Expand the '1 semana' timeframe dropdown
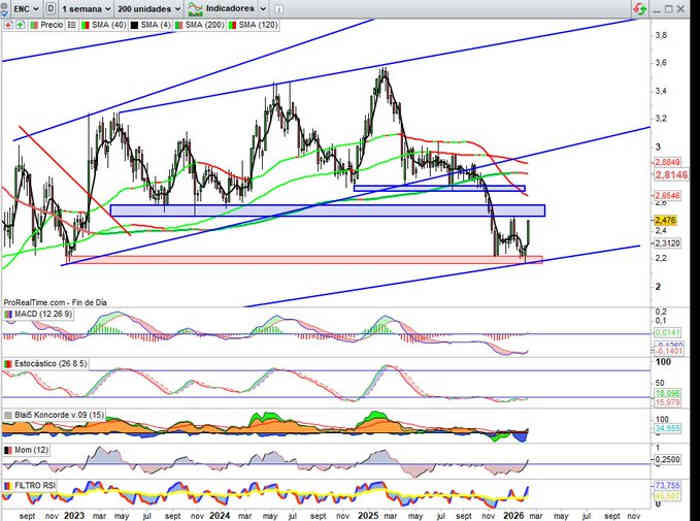 point(84,7)
